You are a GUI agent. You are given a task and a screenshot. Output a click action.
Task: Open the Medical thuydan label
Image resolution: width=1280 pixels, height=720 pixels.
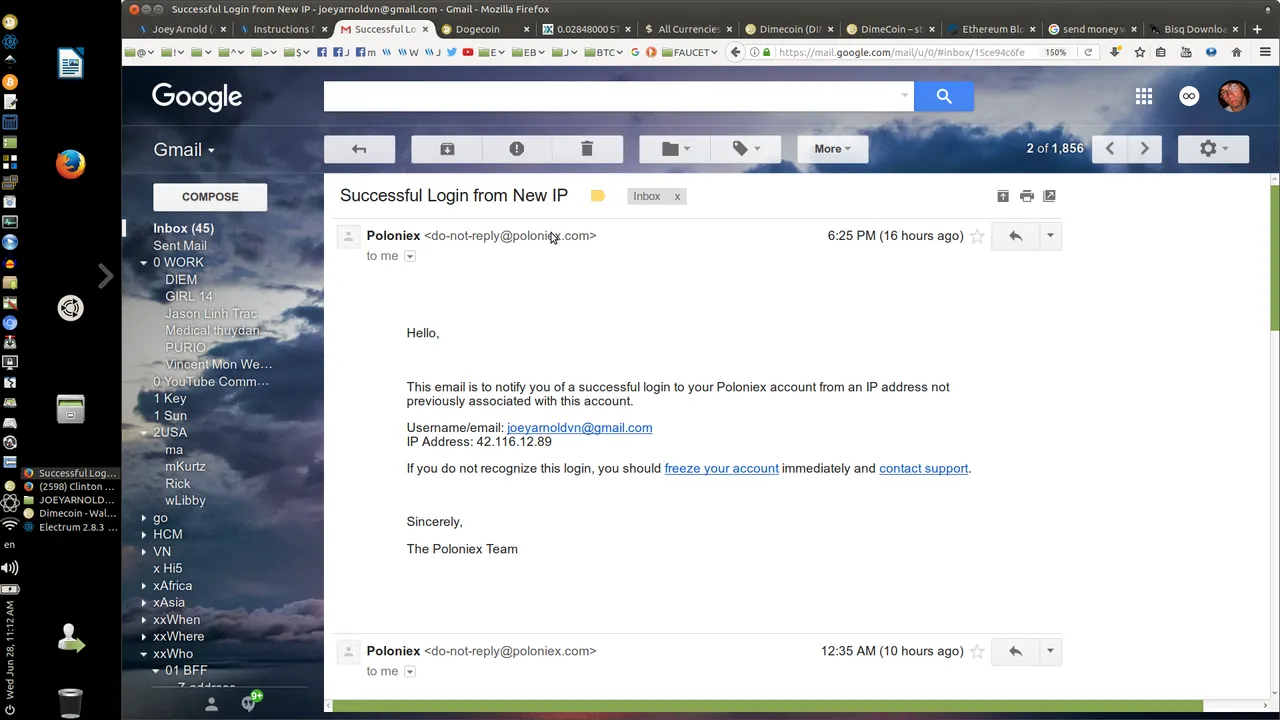212,330
